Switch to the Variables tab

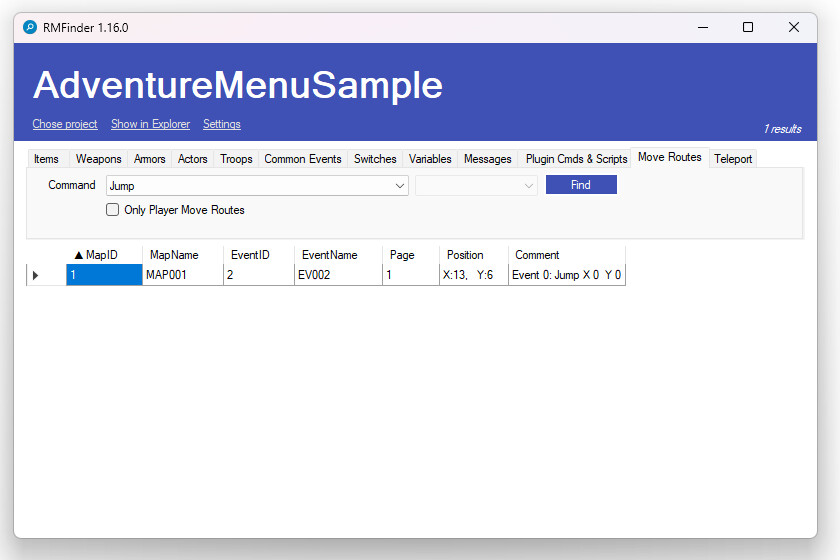[x=430, y=159]
